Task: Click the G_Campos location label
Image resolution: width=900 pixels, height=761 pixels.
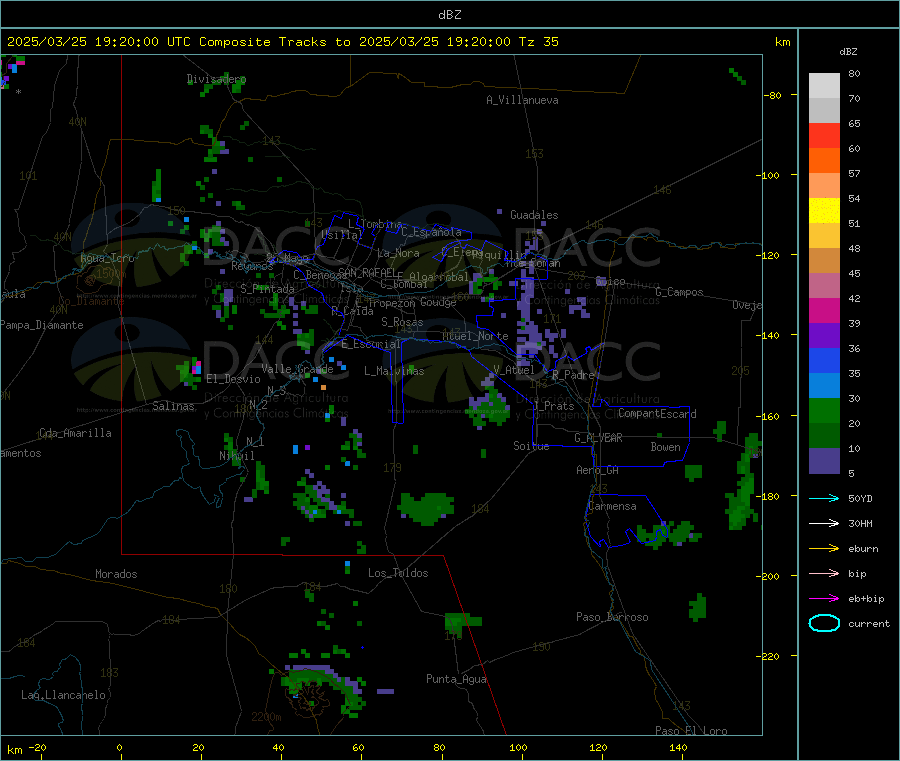Action: pos(680,292)
